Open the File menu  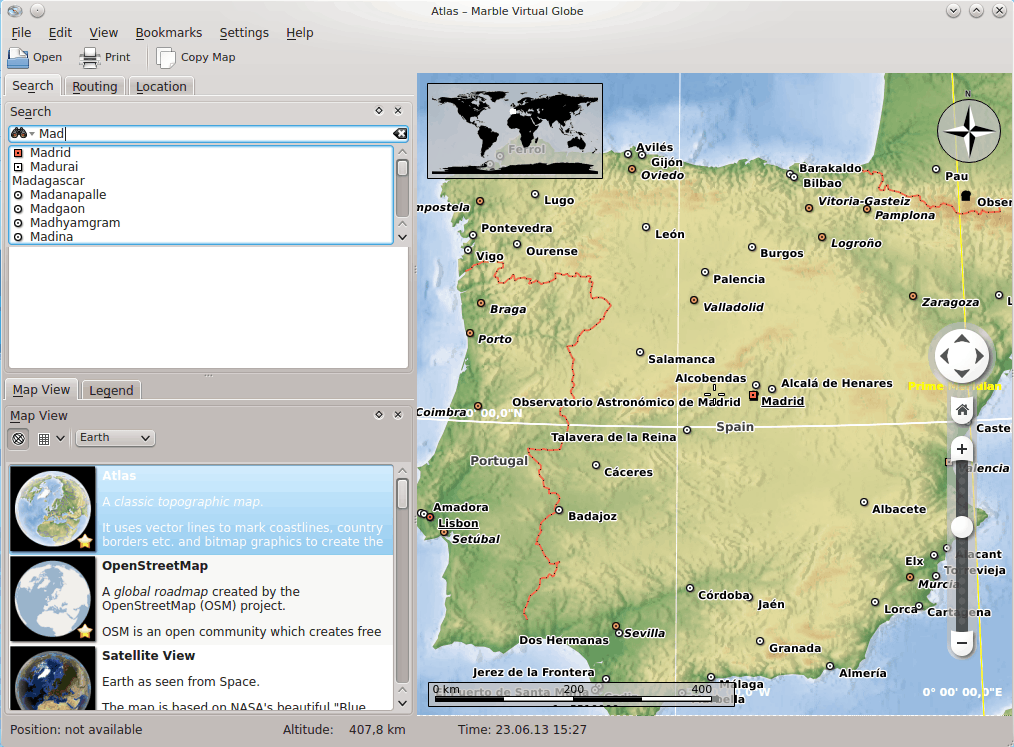point(21,33)
